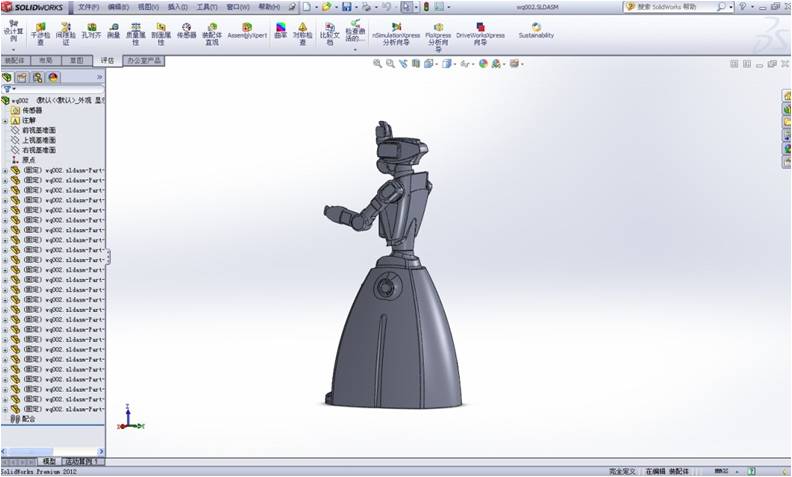Expand the 注解 annotations tree node

click(x=5, y=120)
